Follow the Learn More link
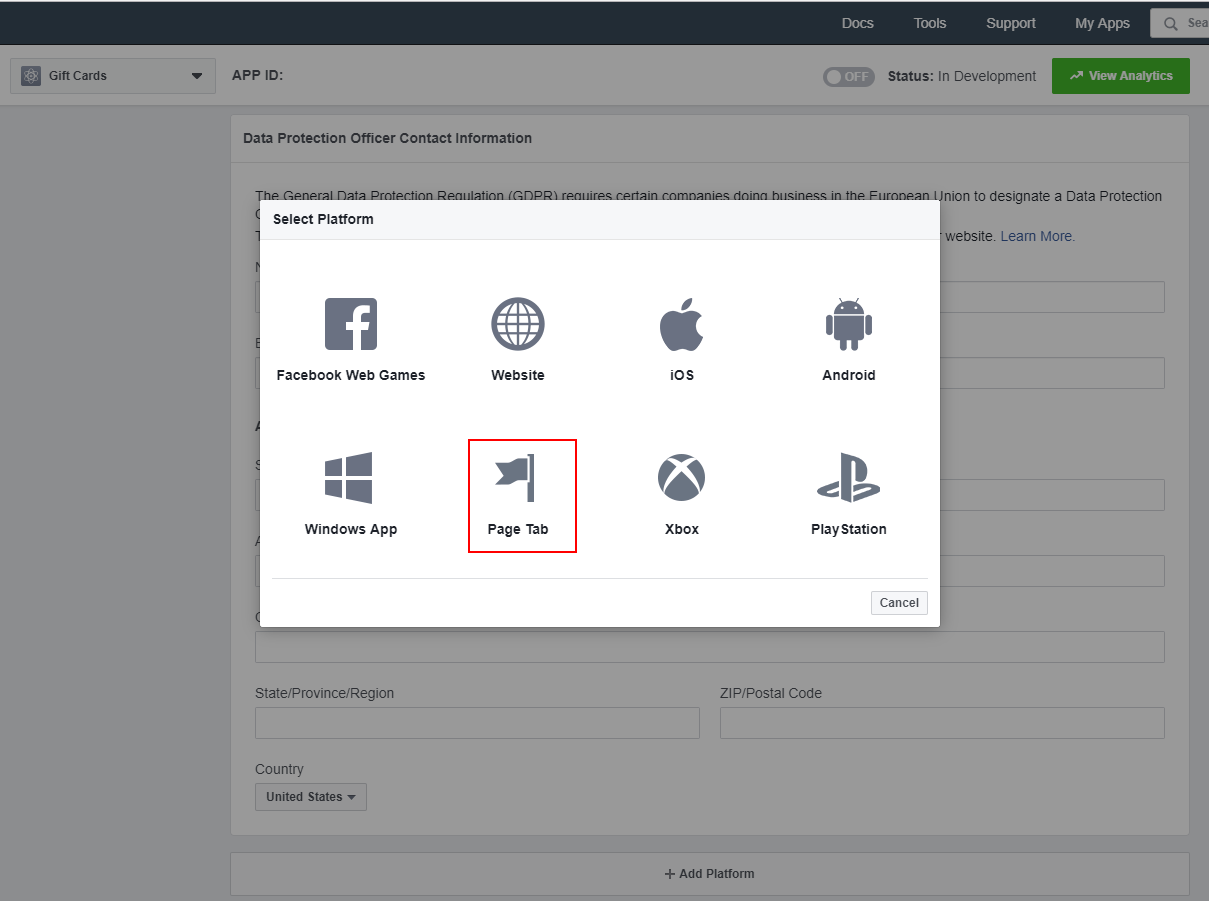 pyautogui.click(x=1037, y=236)
